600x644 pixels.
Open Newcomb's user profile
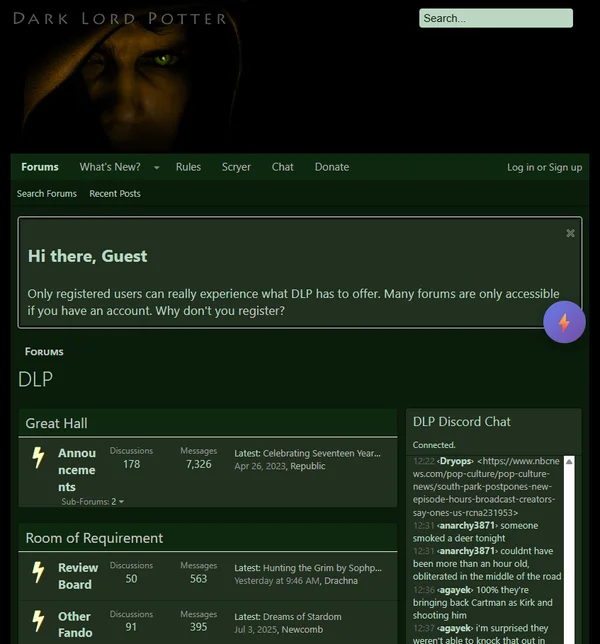coord(302,630)
